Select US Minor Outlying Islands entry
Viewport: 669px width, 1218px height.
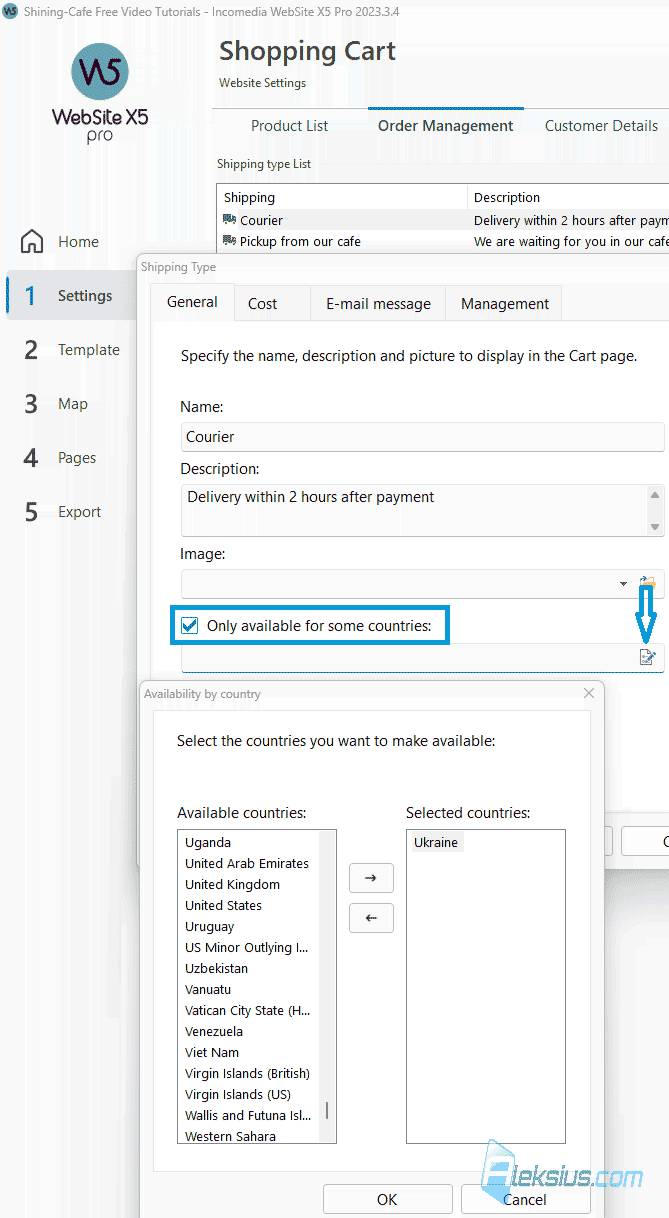pos(247,948)
